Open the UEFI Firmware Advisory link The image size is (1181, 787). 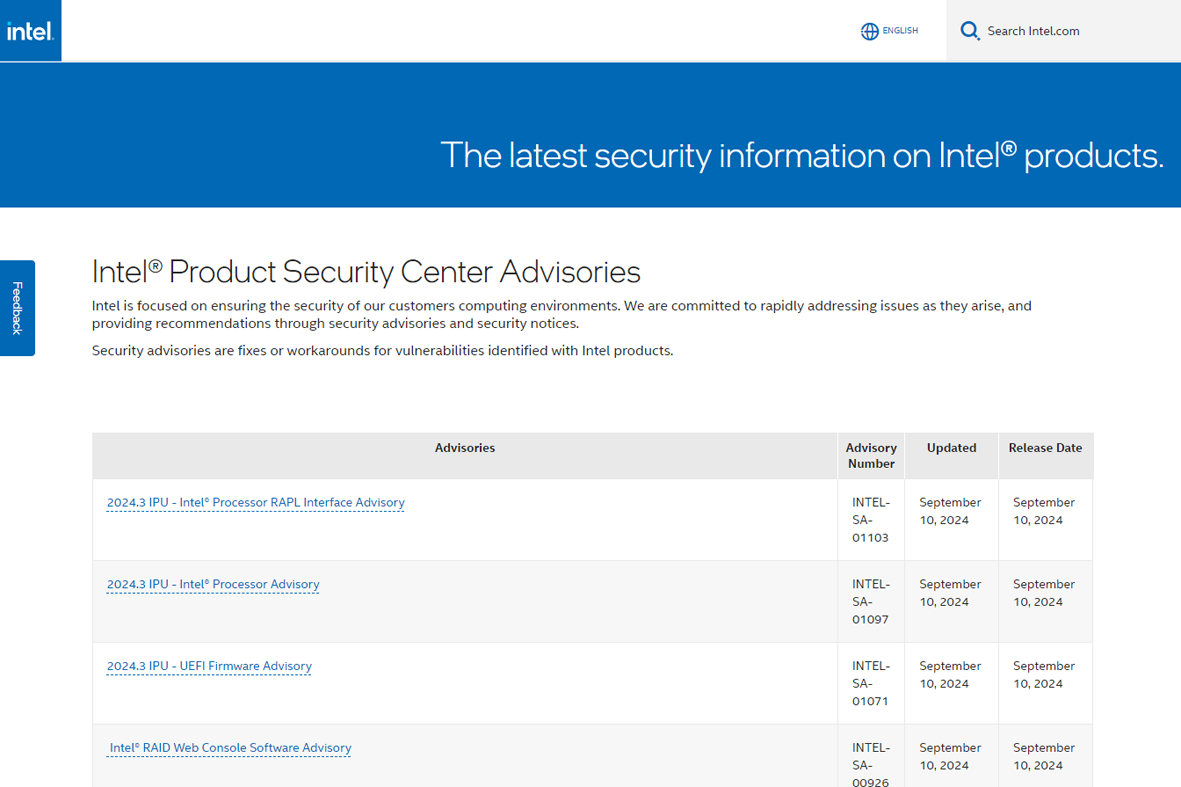(209, 667)
